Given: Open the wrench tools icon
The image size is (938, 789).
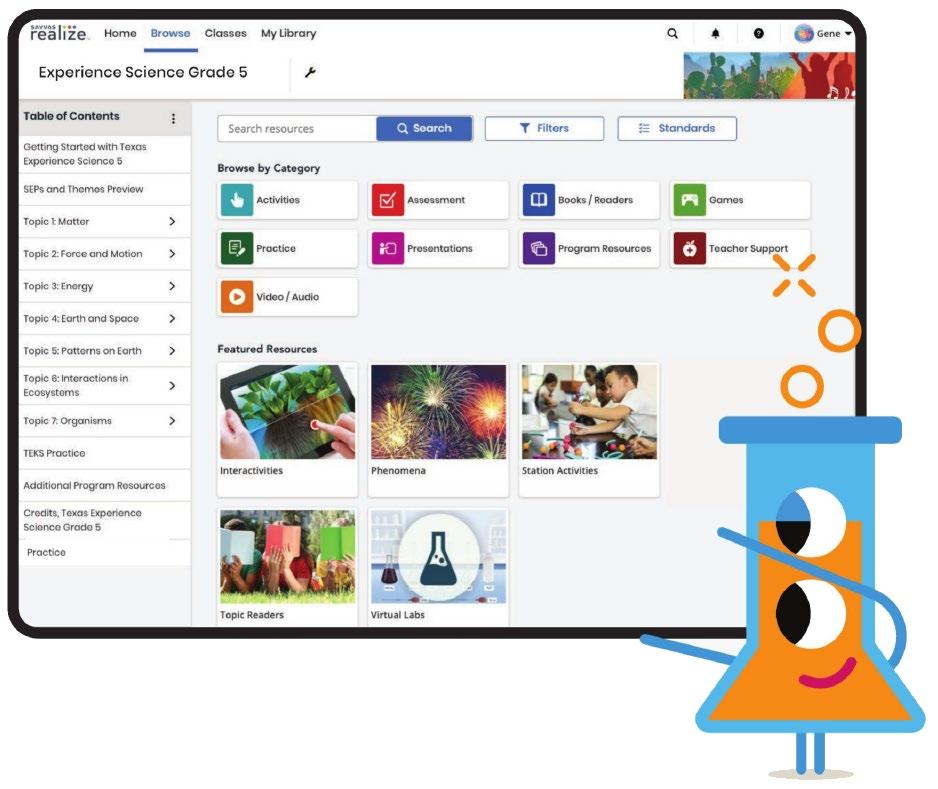Looking at the screenshot, I should point(310,73).
